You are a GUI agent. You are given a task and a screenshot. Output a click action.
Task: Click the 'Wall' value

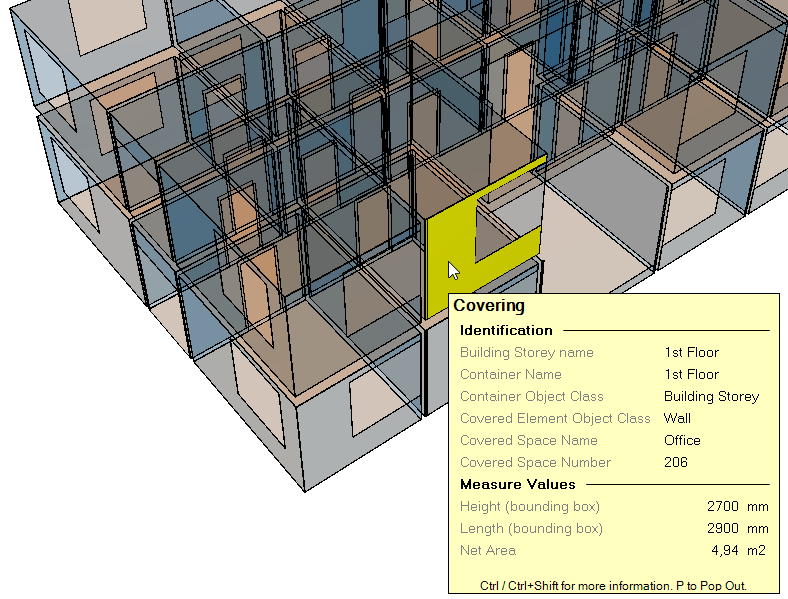(x=677, y=418)
